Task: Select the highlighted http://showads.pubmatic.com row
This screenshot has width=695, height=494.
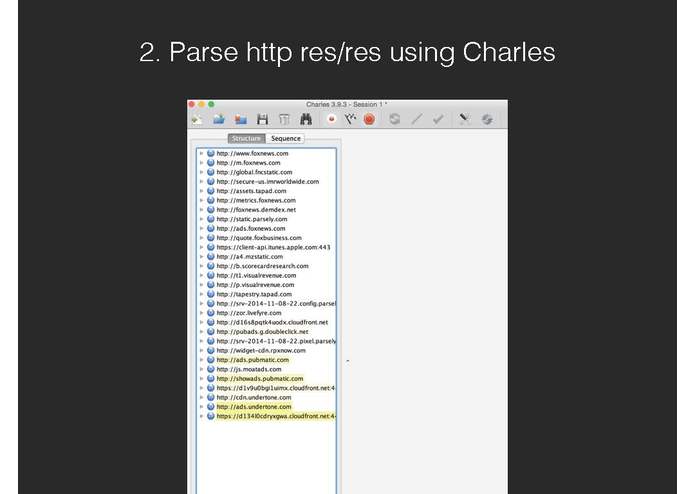Action: click(266, 378)
